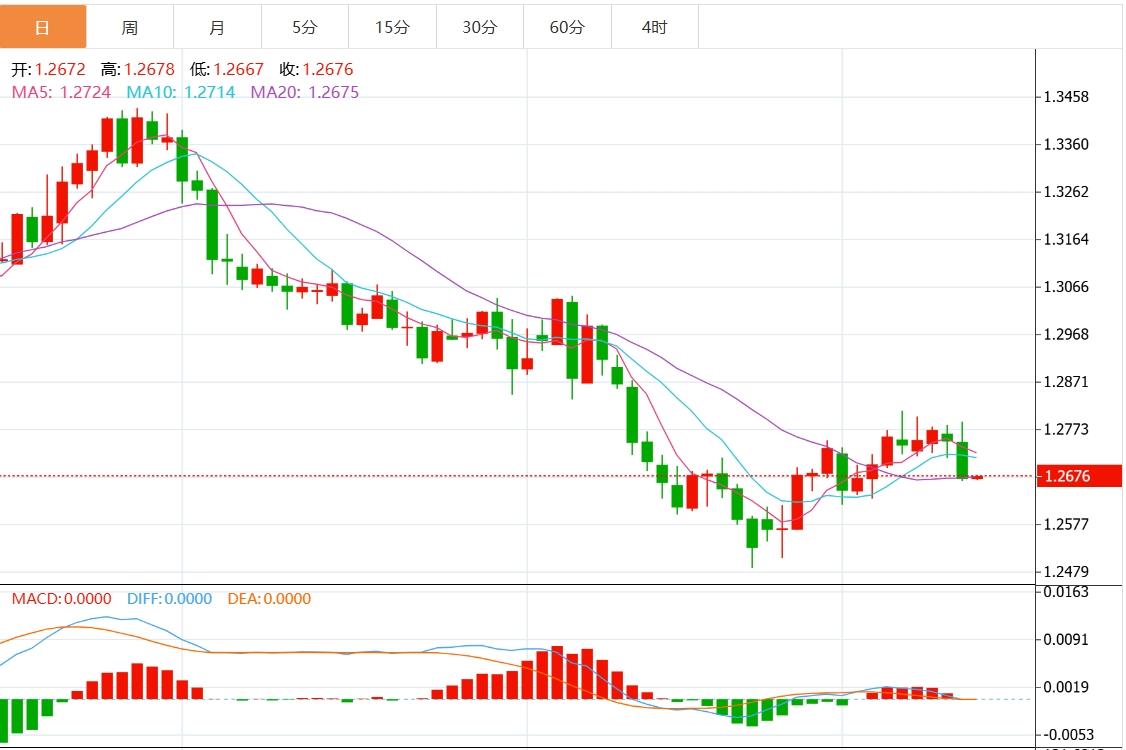Select the 60分 timeframe tab
1126x750 pixels.
point(567,27)
